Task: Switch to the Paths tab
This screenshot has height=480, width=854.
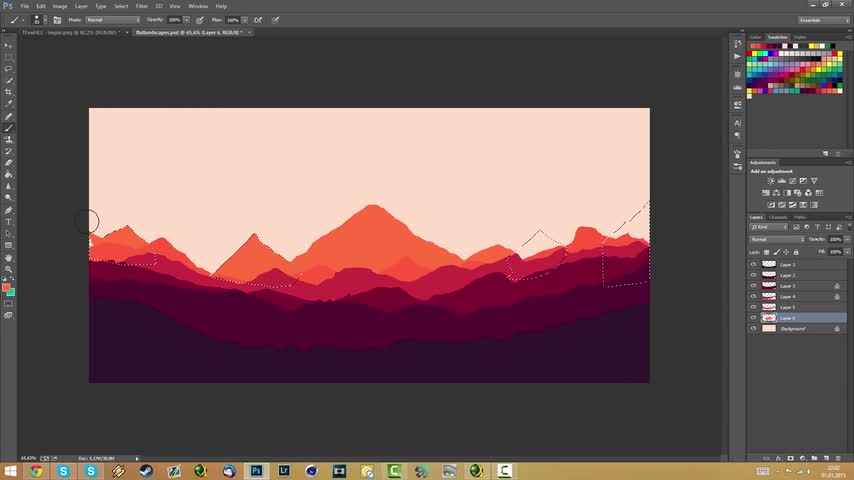Action: [x=800, y=217]
